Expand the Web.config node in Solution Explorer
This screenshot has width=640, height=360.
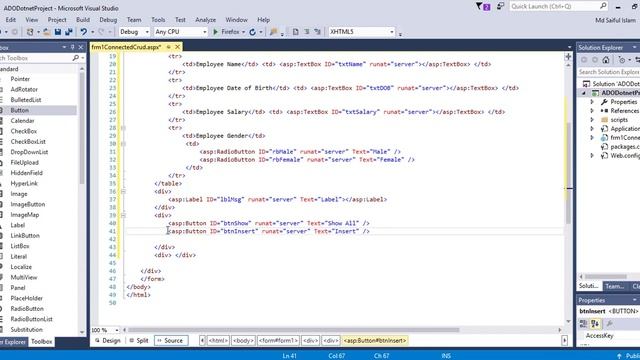coord(592,156)
